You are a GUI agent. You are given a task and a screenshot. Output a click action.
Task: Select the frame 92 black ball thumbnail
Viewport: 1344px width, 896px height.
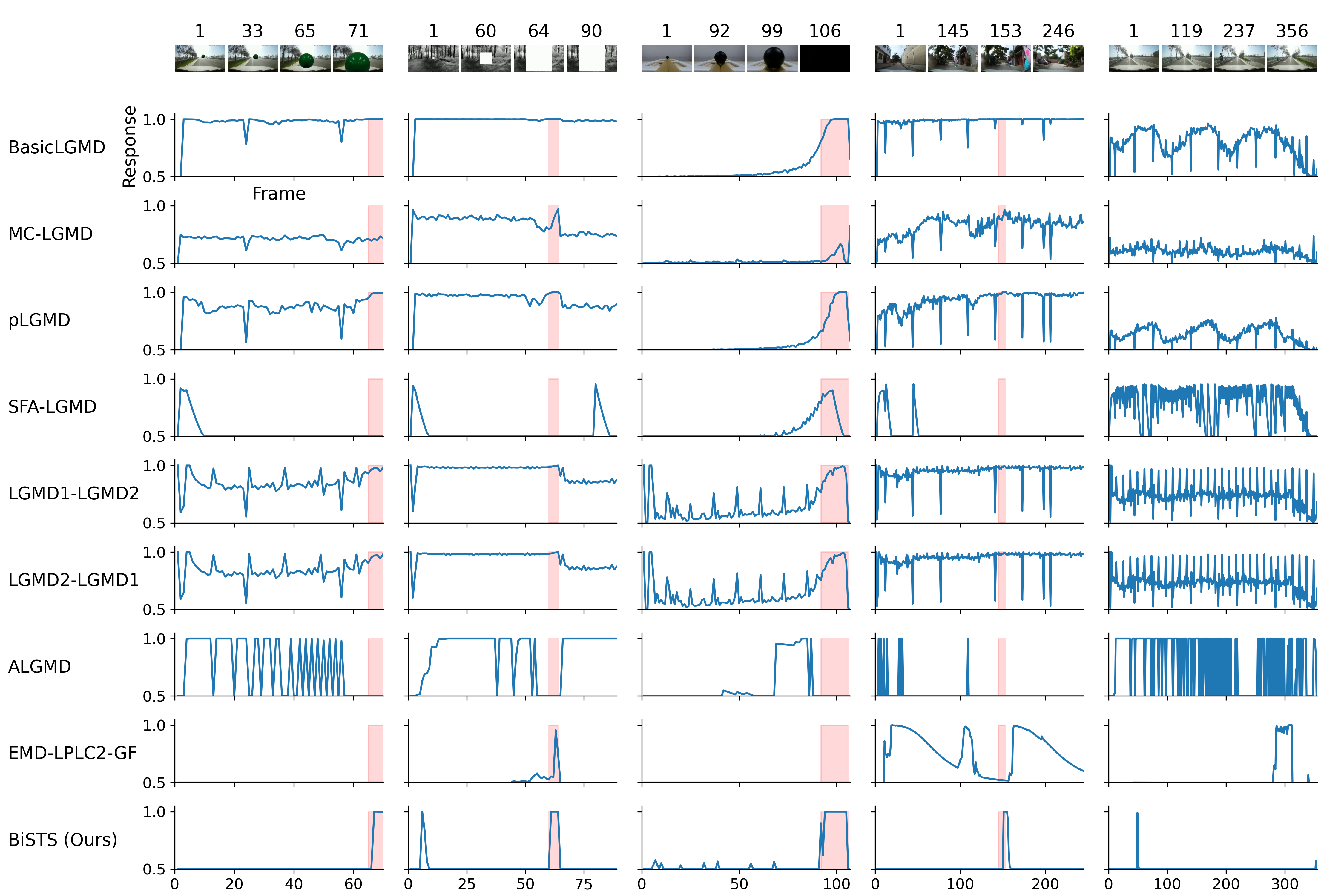click(719, 58)
